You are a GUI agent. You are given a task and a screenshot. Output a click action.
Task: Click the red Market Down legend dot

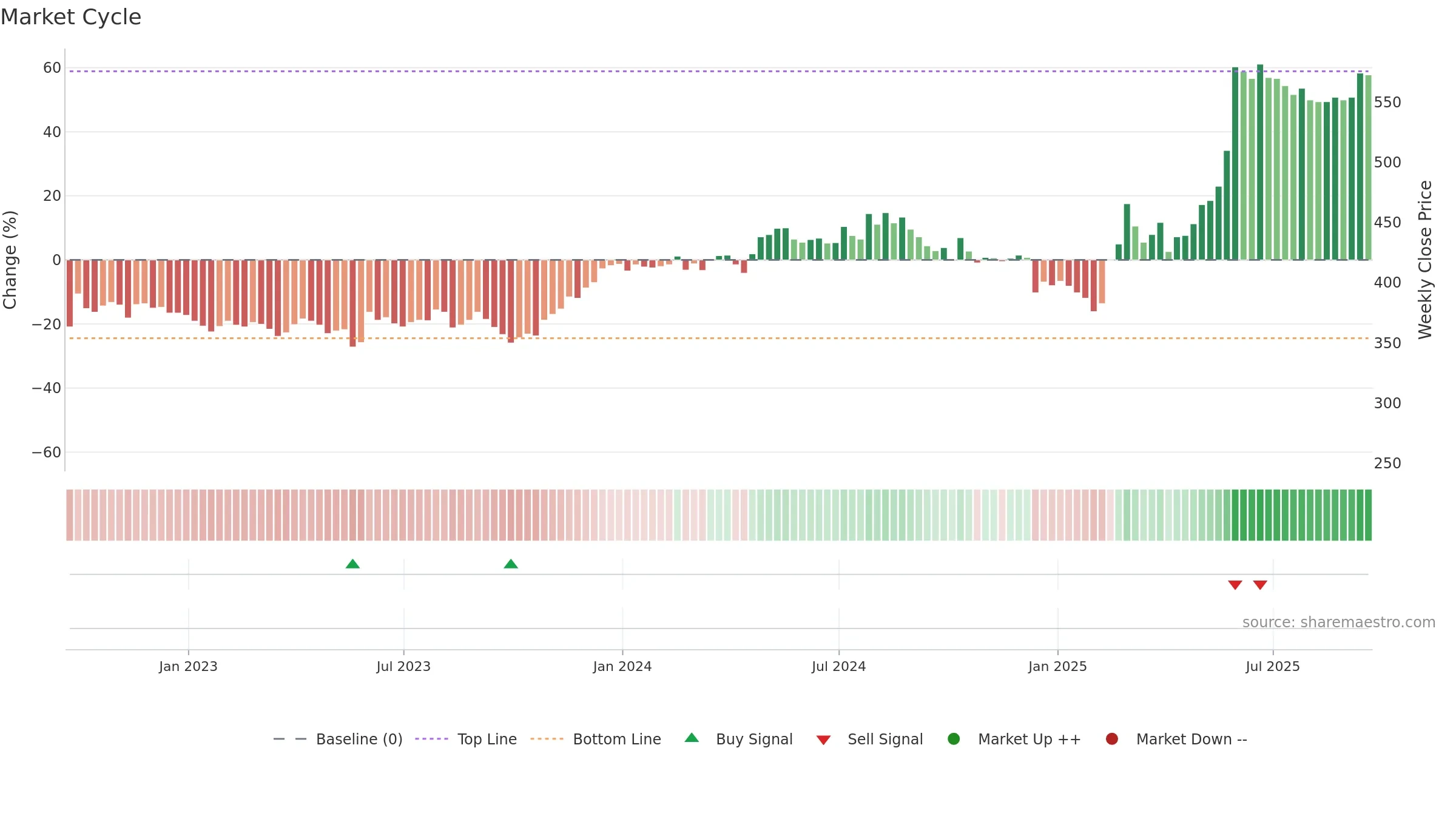pyautogui.click(x=1112, y=739)
